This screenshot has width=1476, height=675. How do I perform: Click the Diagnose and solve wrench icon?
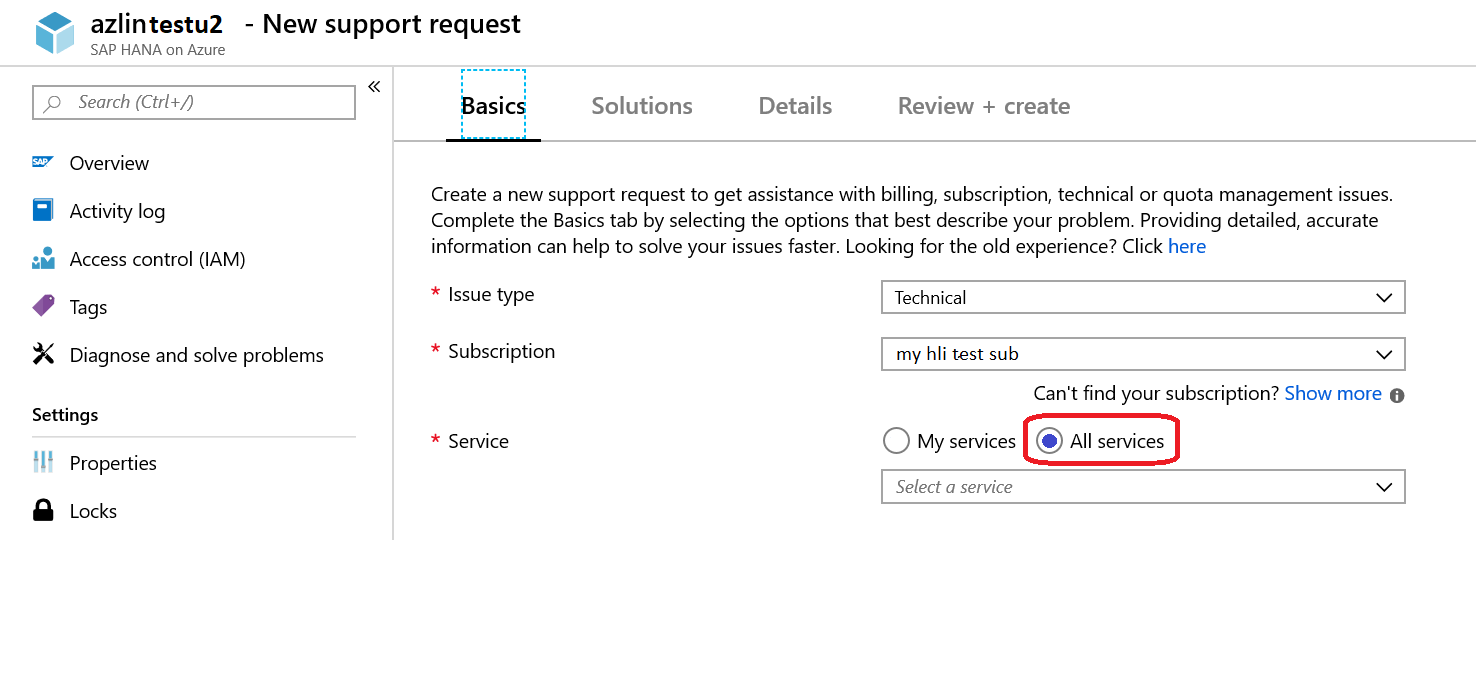tap(43, 354)
